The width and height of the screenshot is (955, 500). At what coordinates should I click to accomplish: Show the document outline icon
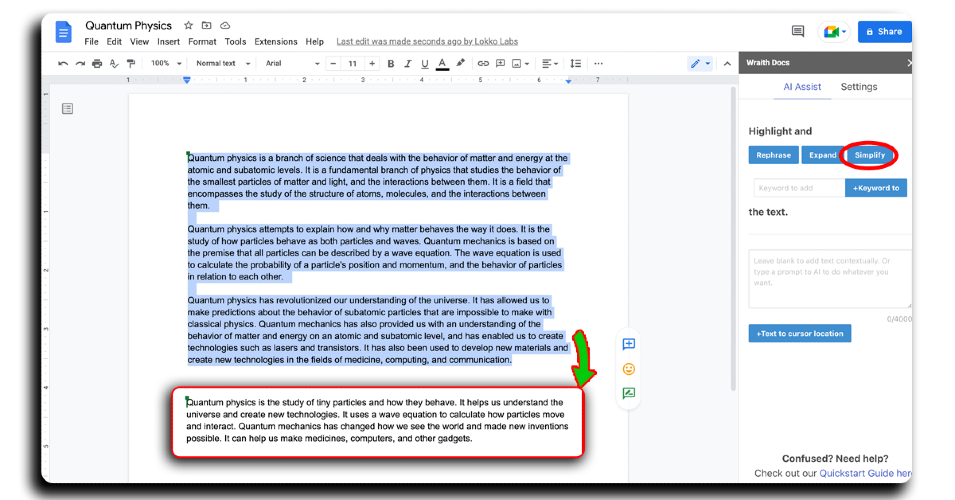[x=68, y=108]
